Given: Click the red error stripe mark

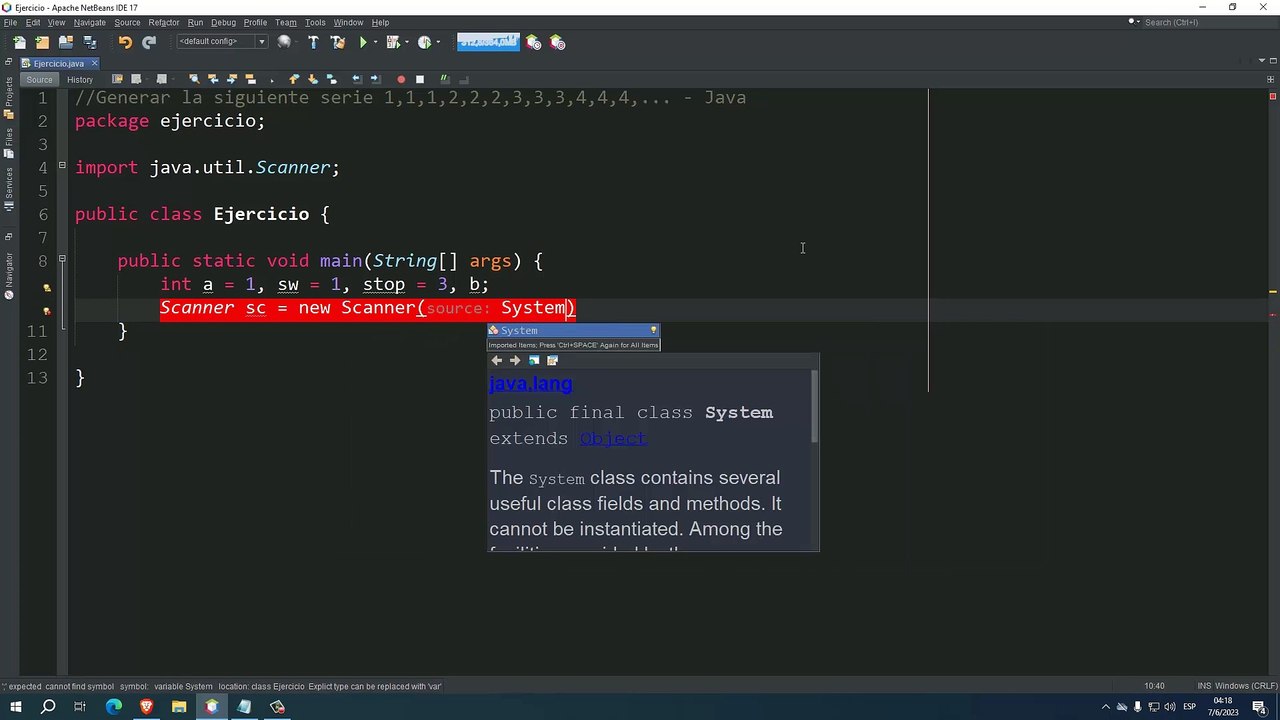Looking at the screenshot, I should point(1273,314).
